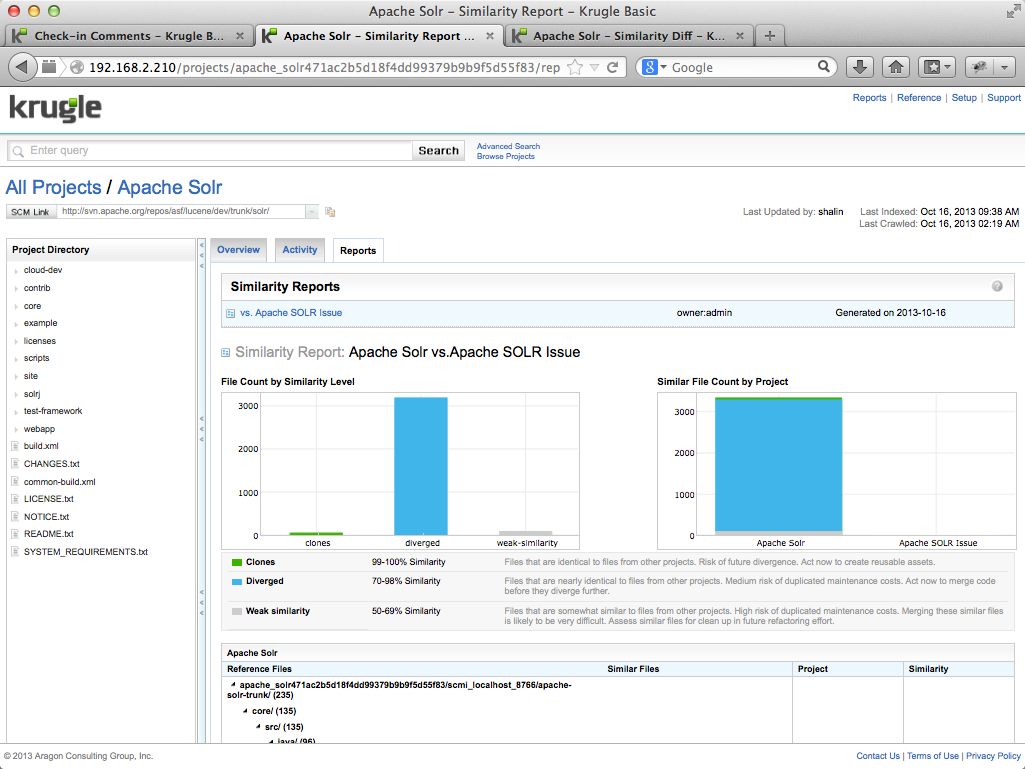
Task: Click the README.txt file icon
Action: click(15, 534)
